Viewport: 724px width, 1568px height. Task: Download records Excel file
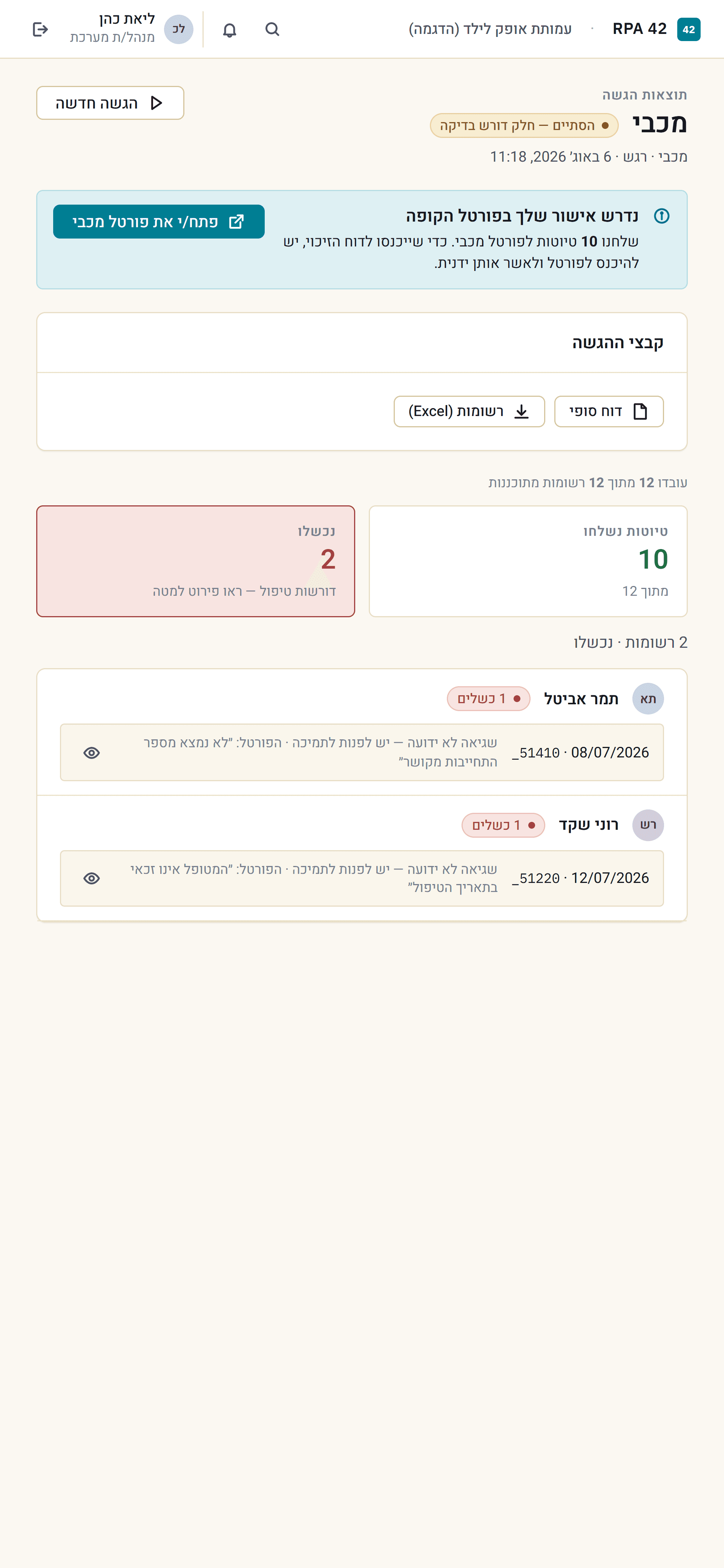click(469, 412)
